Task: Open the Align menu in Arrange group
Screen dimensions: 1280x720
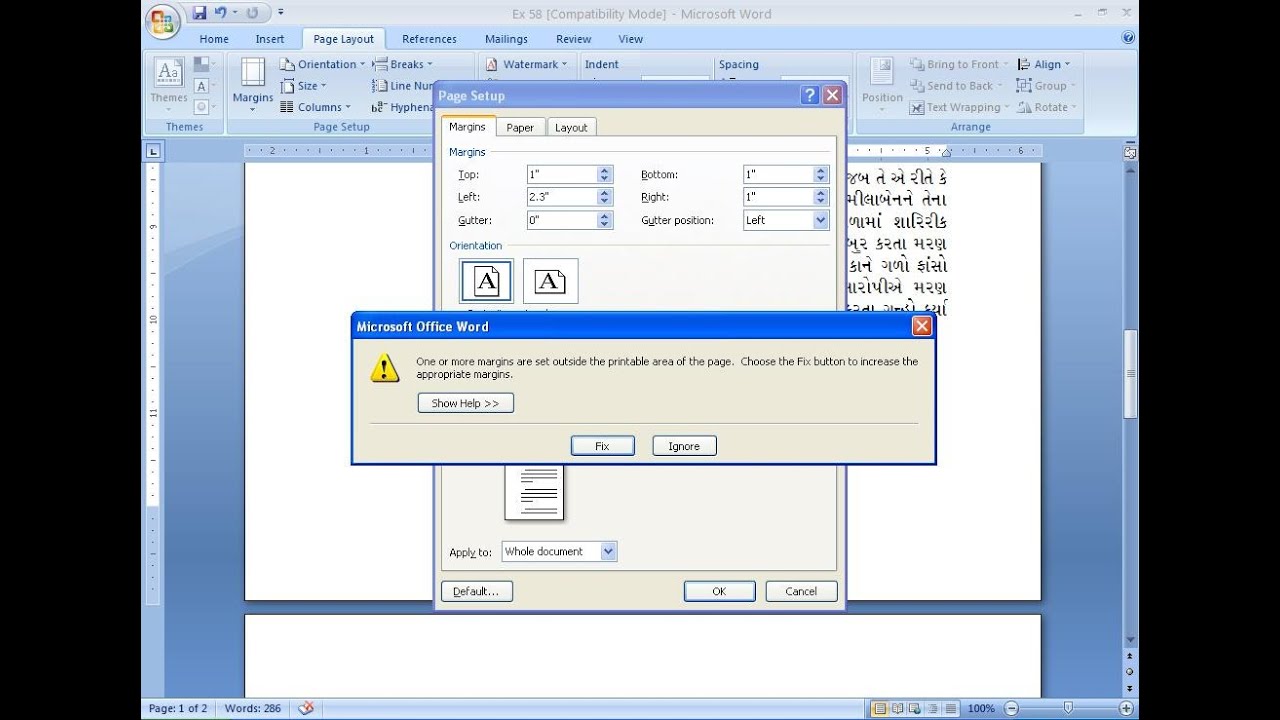Action: [1043, 64]
